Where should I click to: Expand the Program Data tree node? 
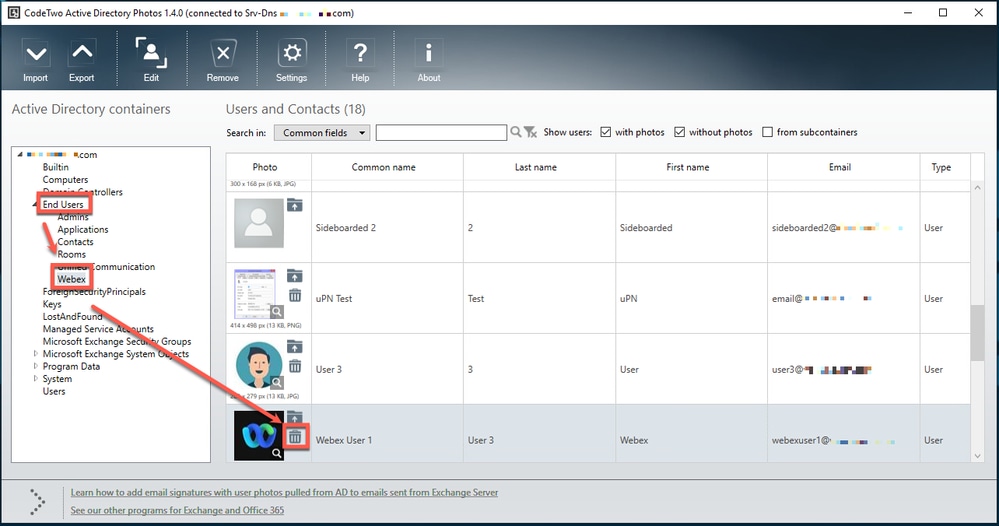point(36,366)
